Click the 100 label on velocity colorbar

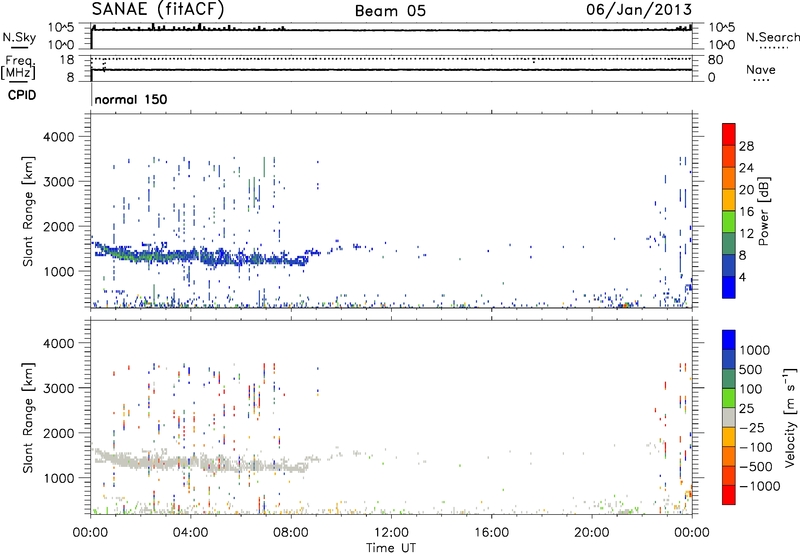tap(751, 389)
